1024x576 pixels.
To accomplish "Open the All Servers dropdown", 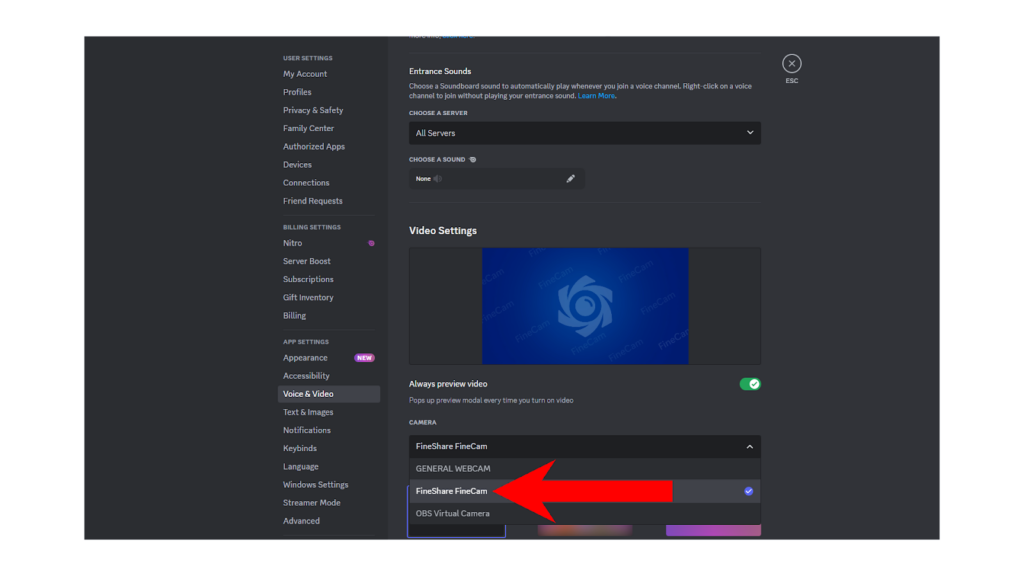I will [x=584, y=133].
